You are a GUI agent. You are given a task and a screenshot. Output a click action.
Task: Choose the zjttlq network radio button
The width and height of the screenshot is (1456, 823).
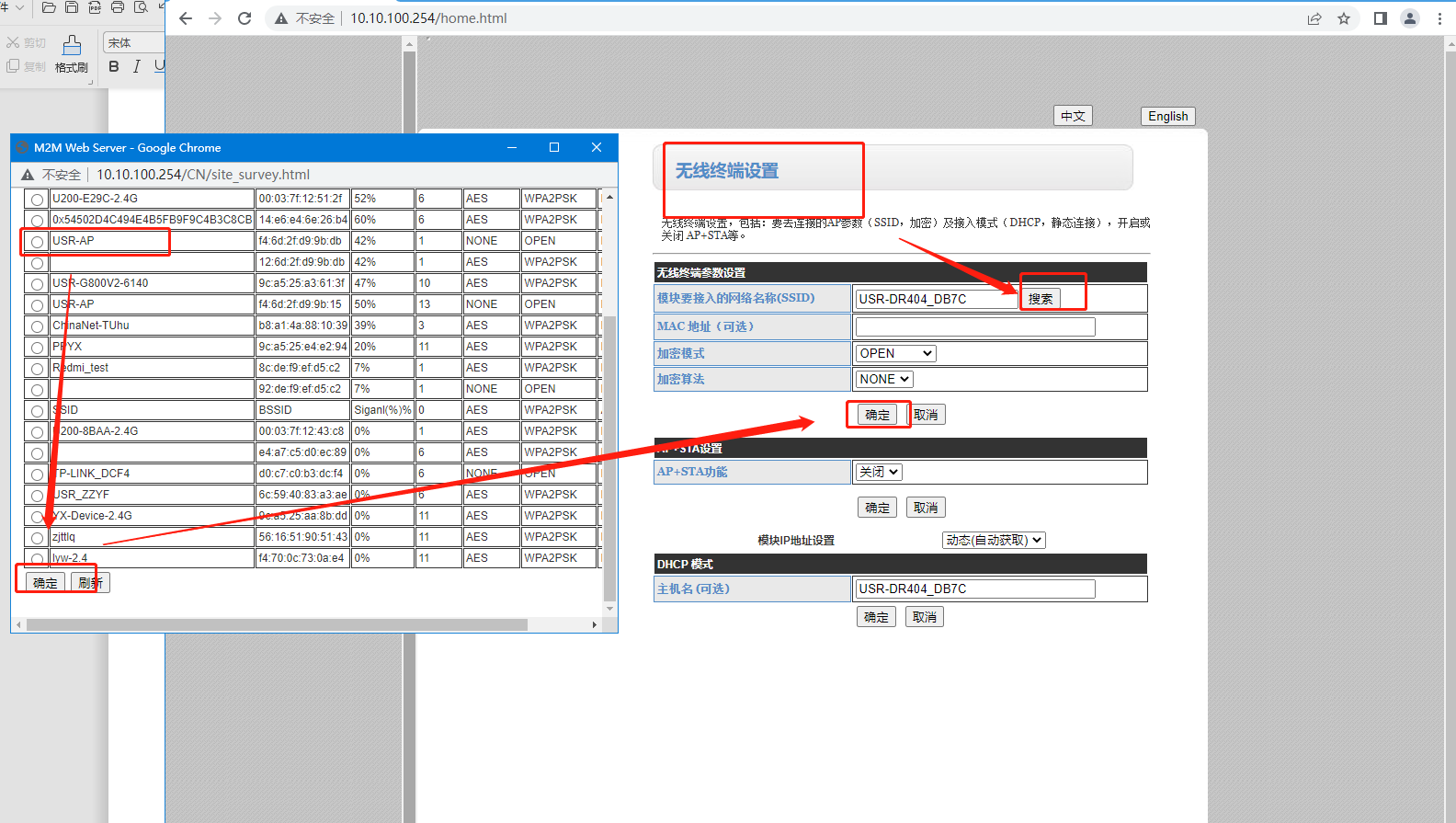click(37, 538)
